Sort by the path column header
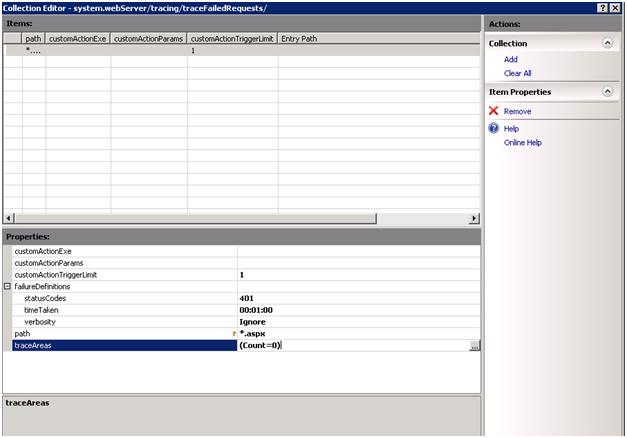Viewport: 627px width, 438px height. tap(33, 38)
